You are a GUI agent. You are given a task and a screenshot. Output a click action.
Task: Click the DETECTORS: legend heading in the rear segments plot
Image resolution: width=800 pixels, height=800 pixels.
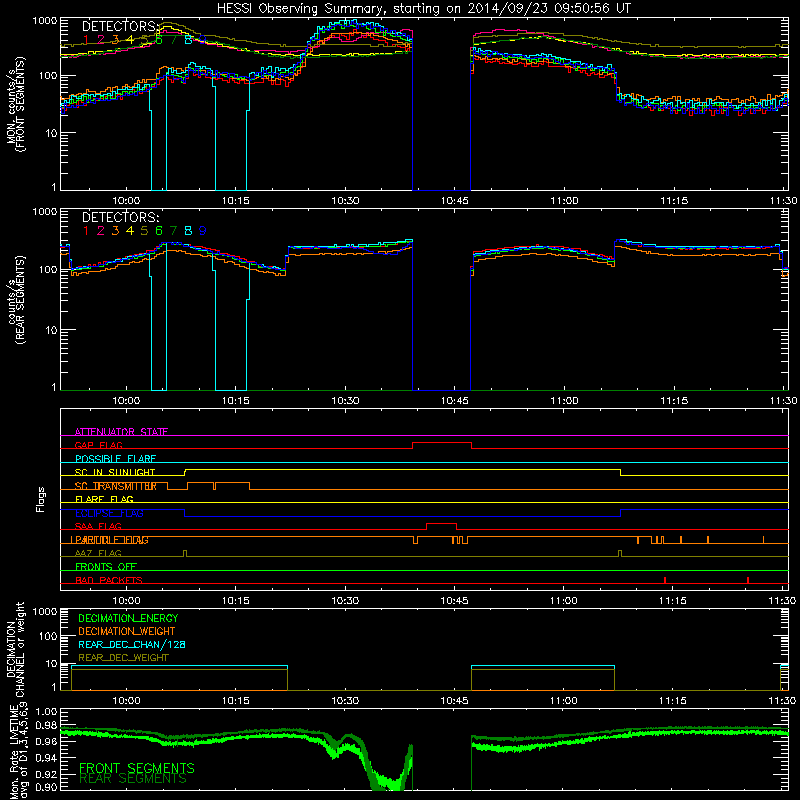pos(121,217)
